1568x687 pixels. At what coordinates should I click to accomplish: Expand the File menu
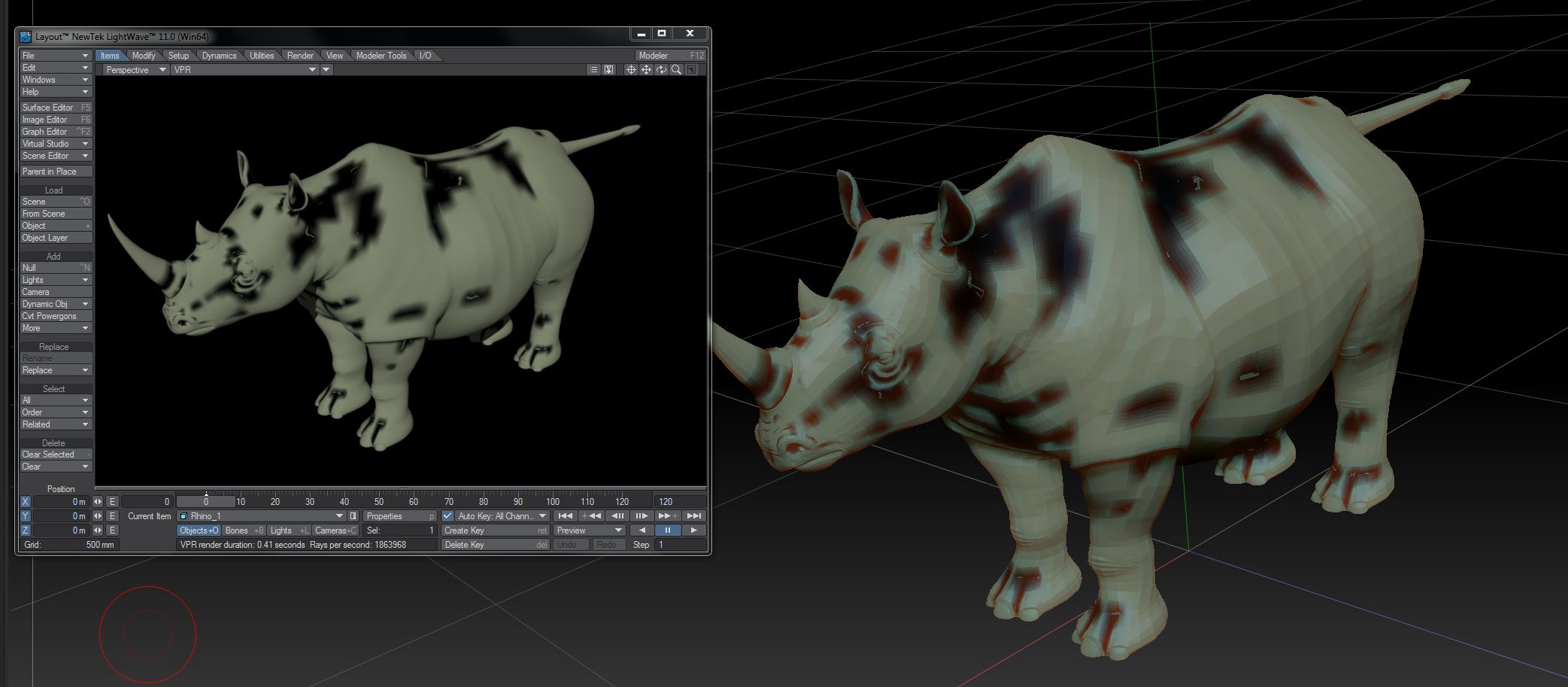click(x=56, y=56)
